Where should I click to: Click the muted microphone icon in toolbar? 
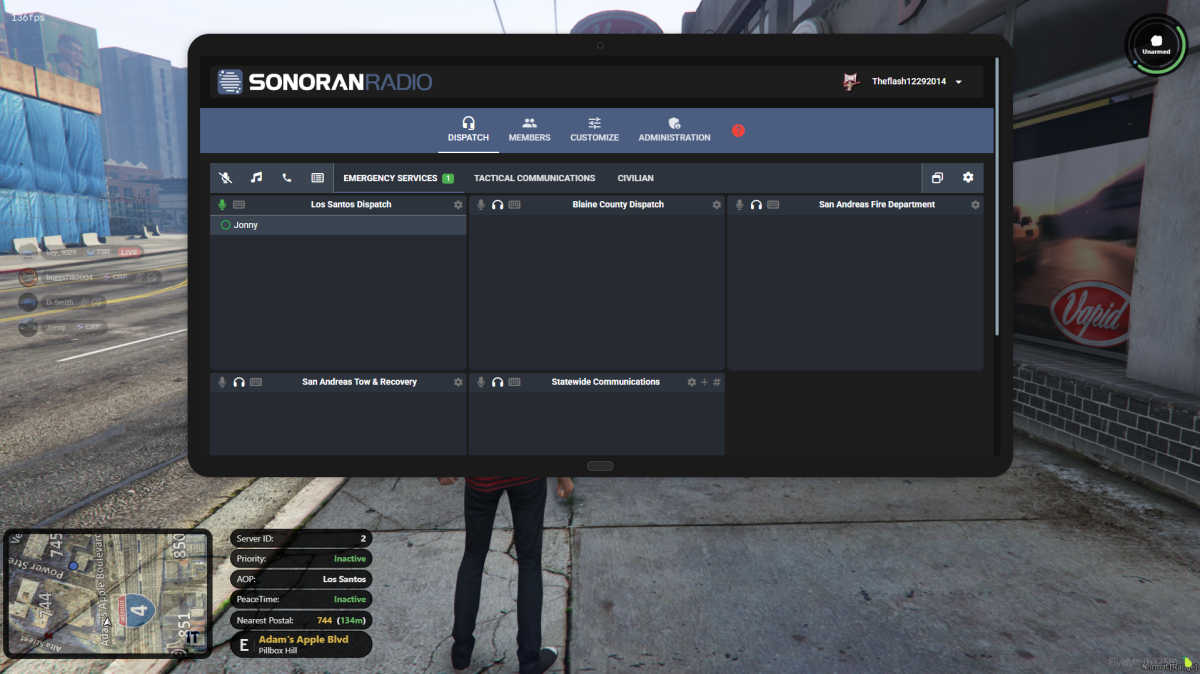pos(226,178)
